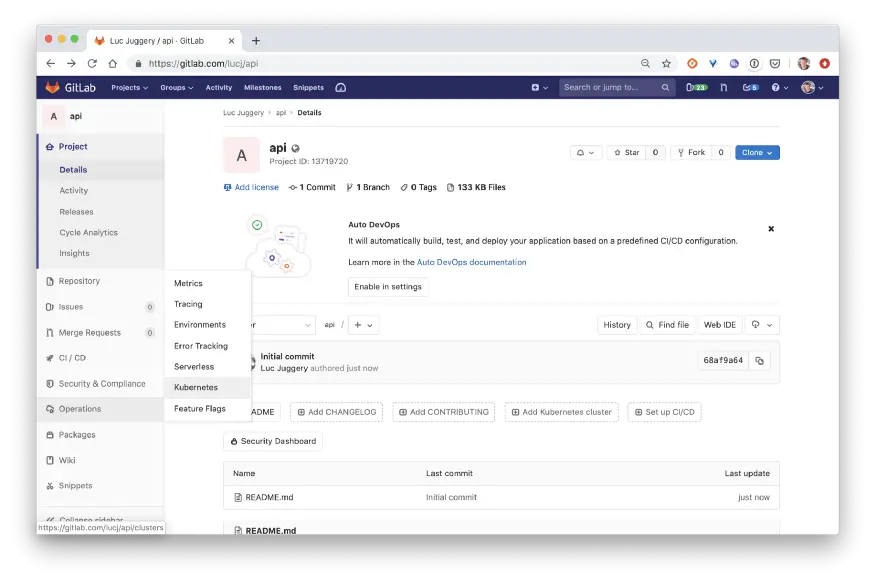Screen dimensions: 875x582
Task: Star the api project
Action: (626, 152)
